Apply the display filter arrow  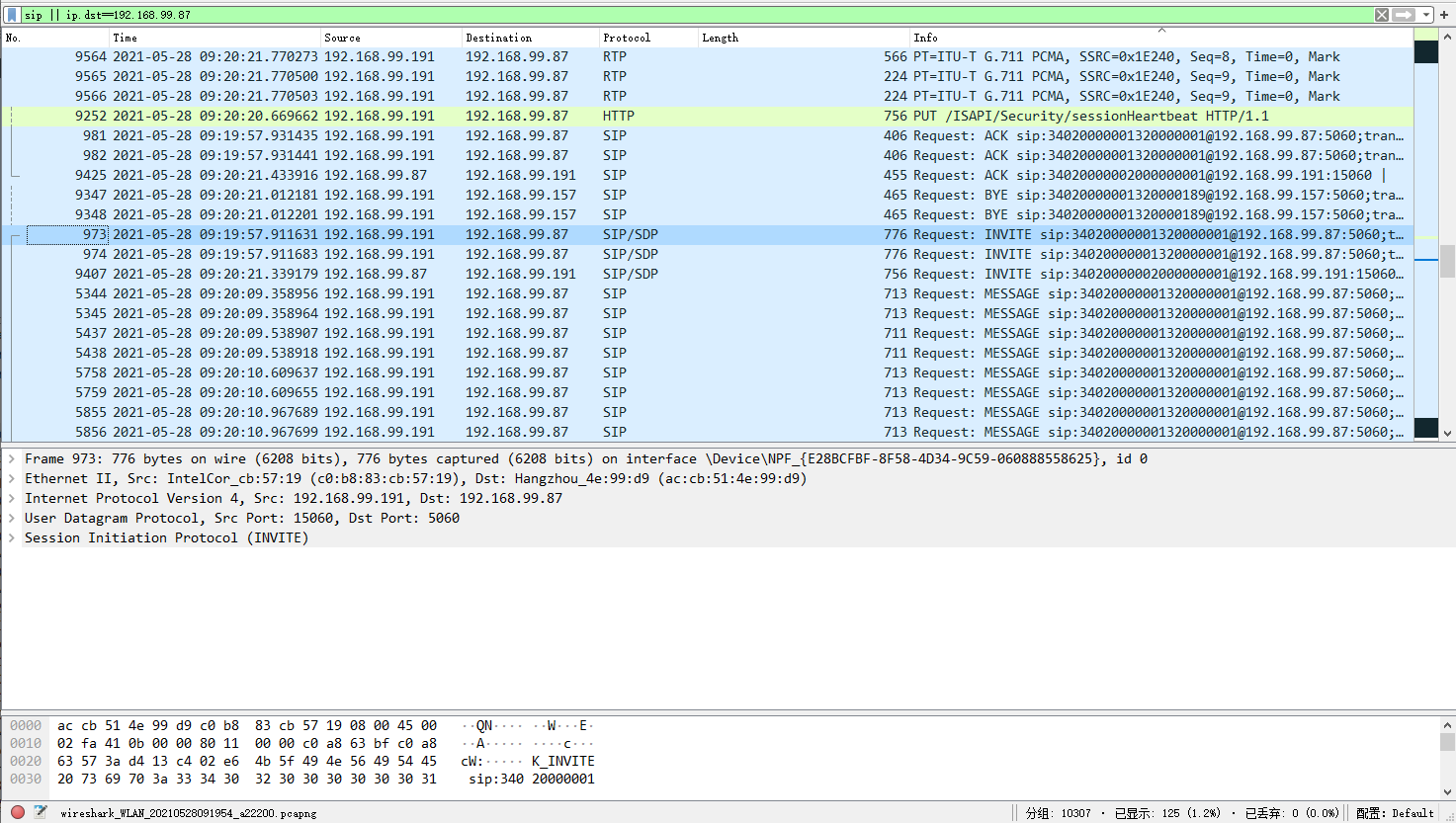1404,15
